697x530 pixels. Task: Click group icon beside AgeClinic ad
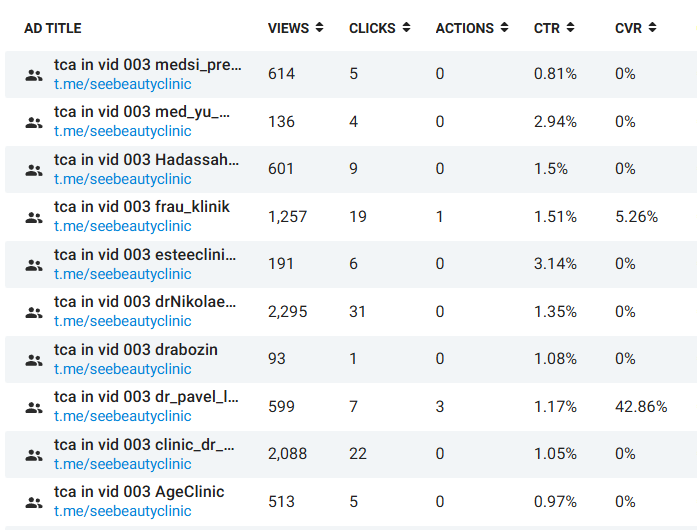(x=34, y=502)
